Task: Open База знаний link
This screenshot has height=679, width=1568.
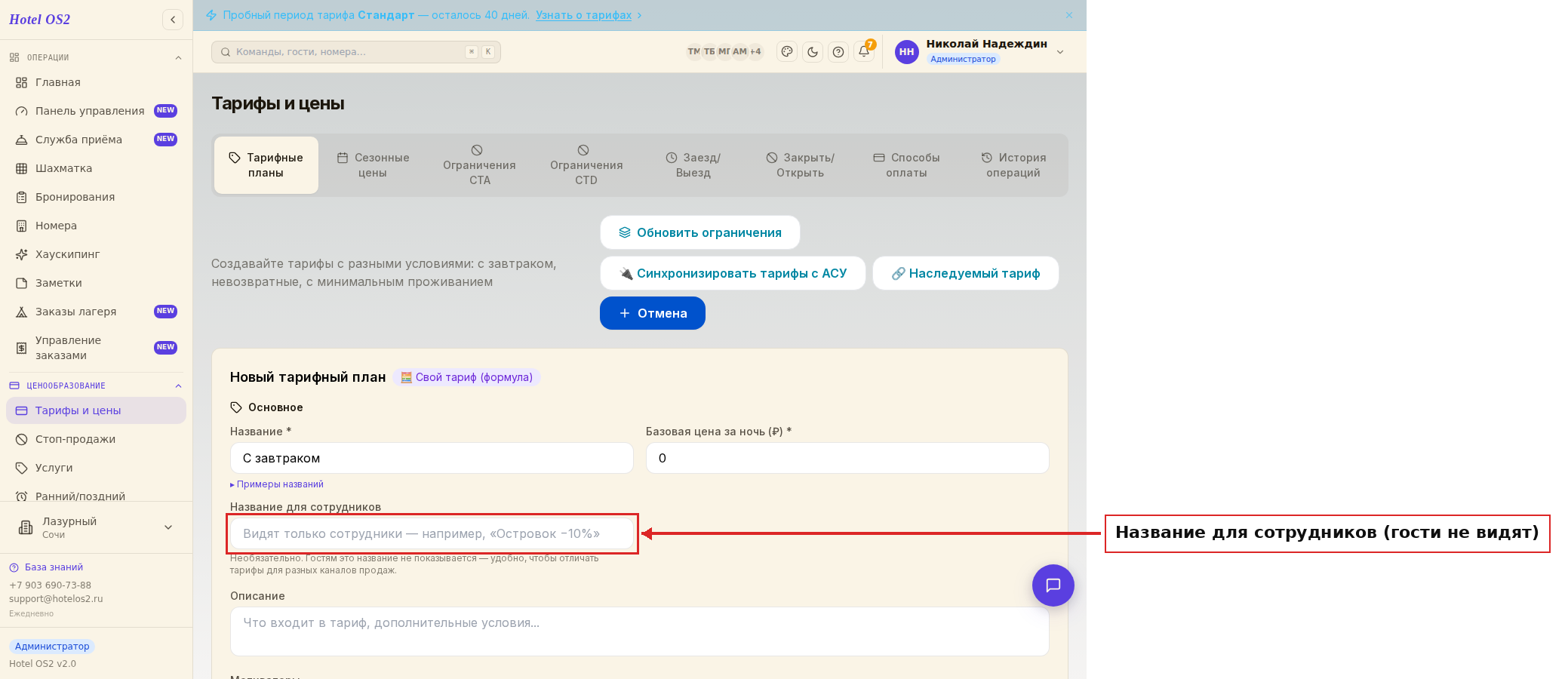Action: click(46, 567)
